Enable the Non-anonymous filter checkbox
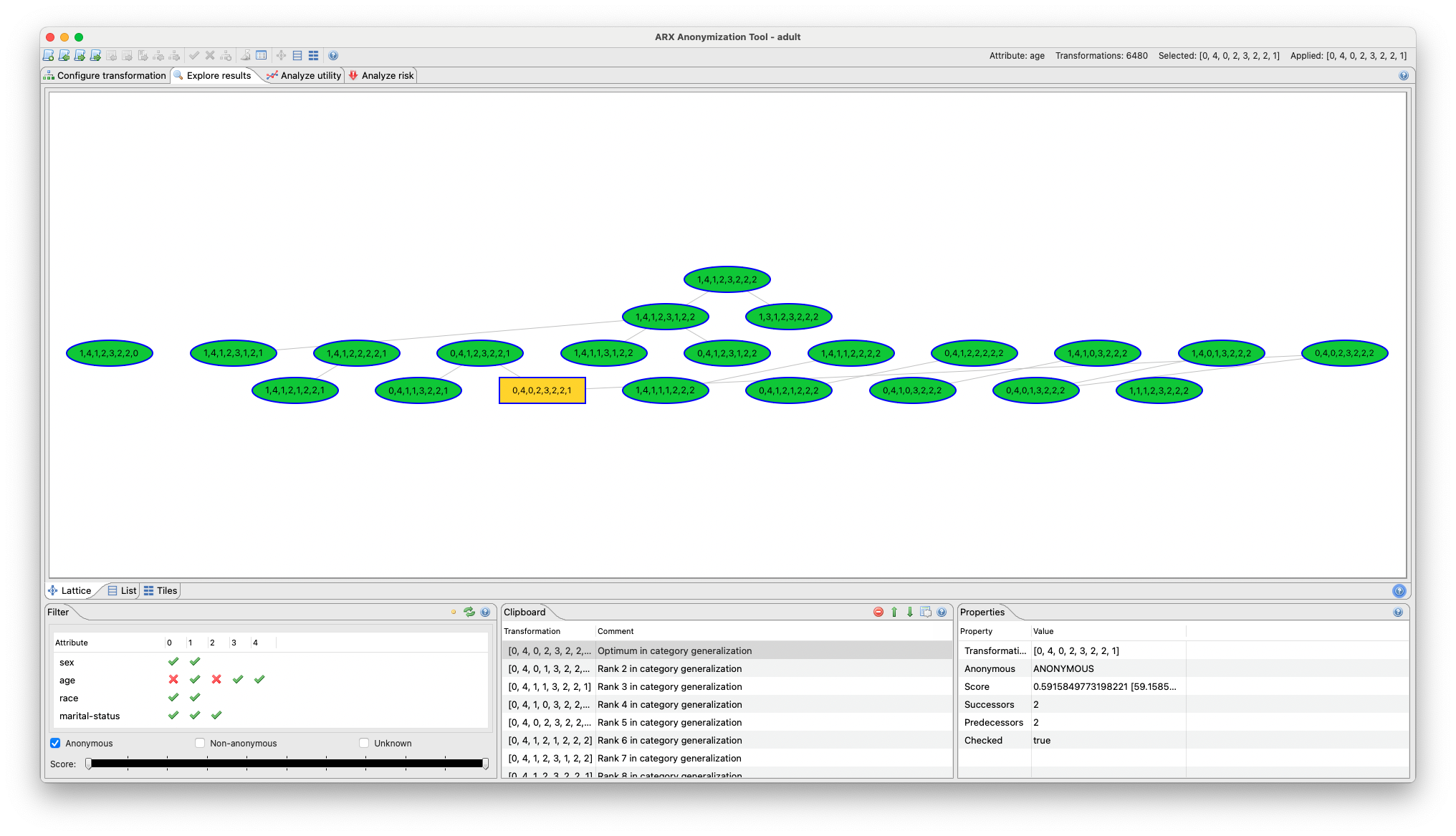The height and width of the screenshot is (836, 1456). click(x=200, y=743)
